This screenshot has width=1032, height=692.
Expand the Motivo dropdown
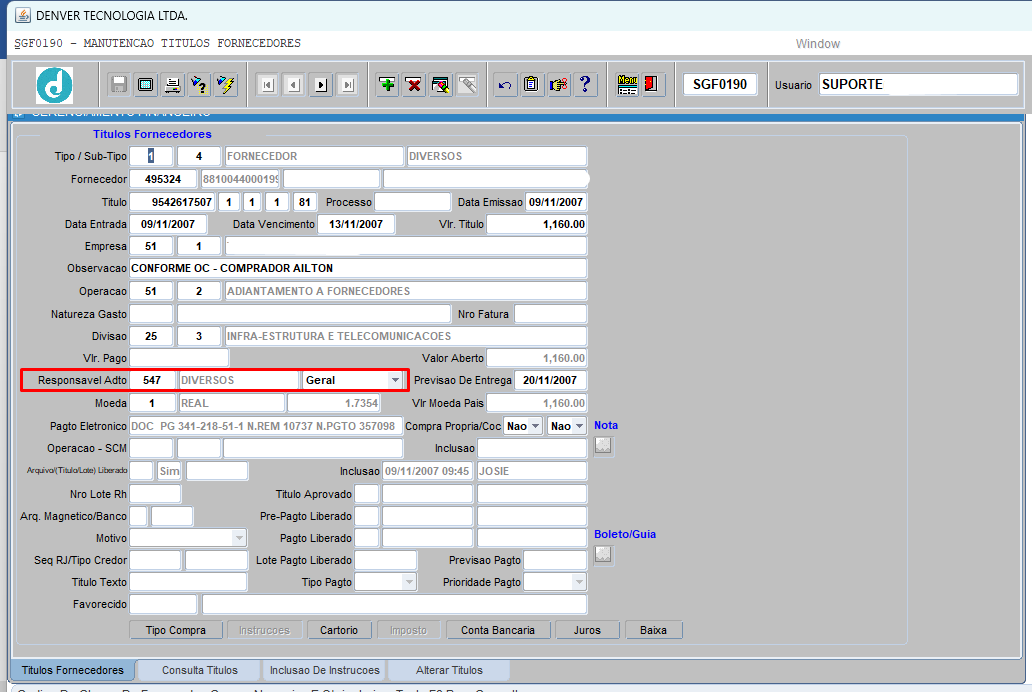pyautogui.click(x=238, y=538)
